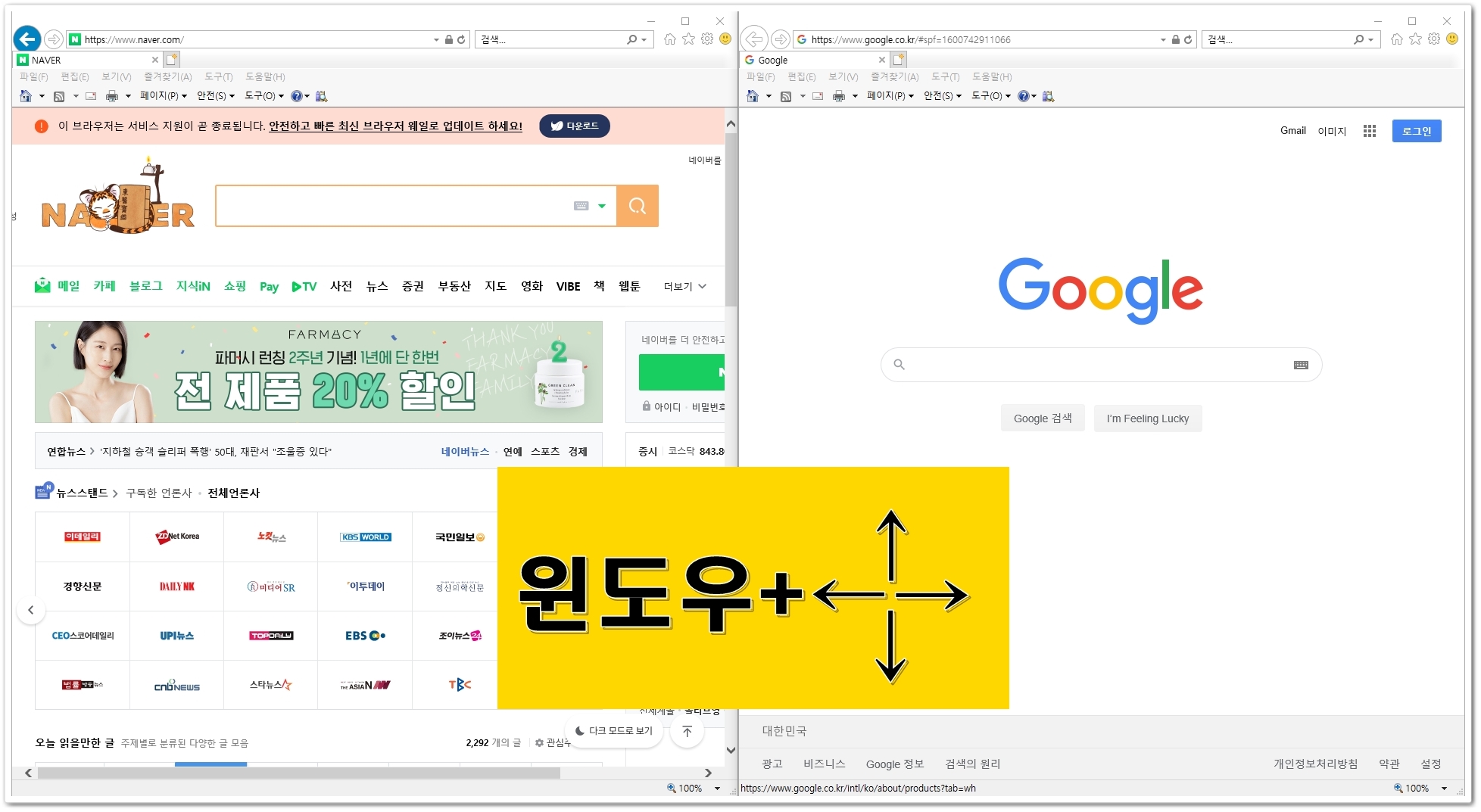Open 도구(O) dropdown in Google window
The width and height of the screenshot is (1481, 812).
point(991,96)
